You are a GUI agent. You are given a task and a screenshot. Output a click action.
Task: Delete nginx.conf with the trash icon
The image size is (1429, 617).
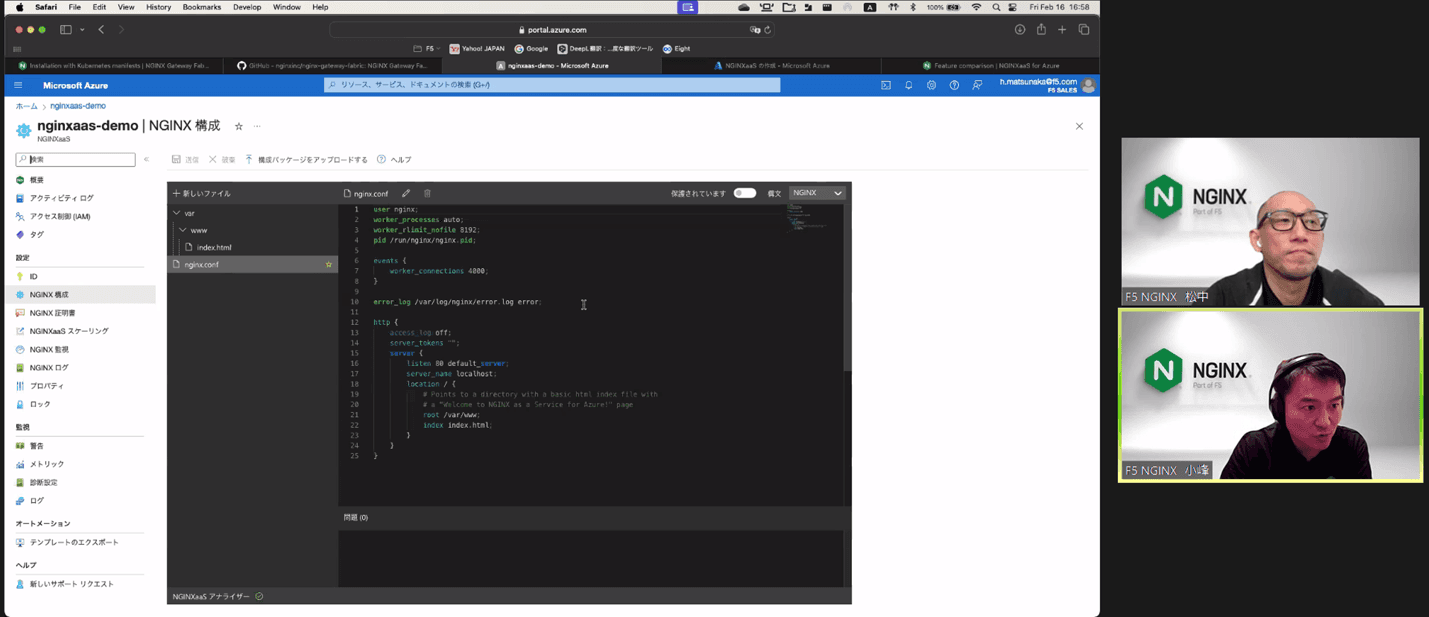pyautogui.click(x=427, y=194)
